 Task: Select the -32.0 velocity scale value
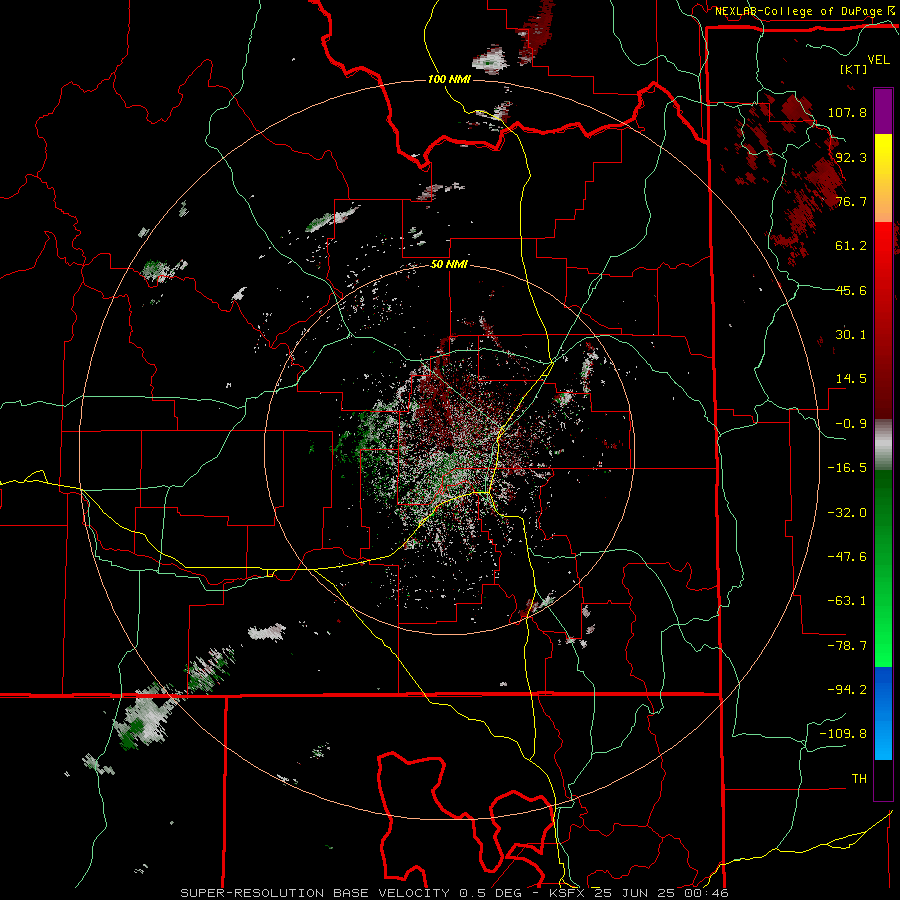tap(847, 513)
